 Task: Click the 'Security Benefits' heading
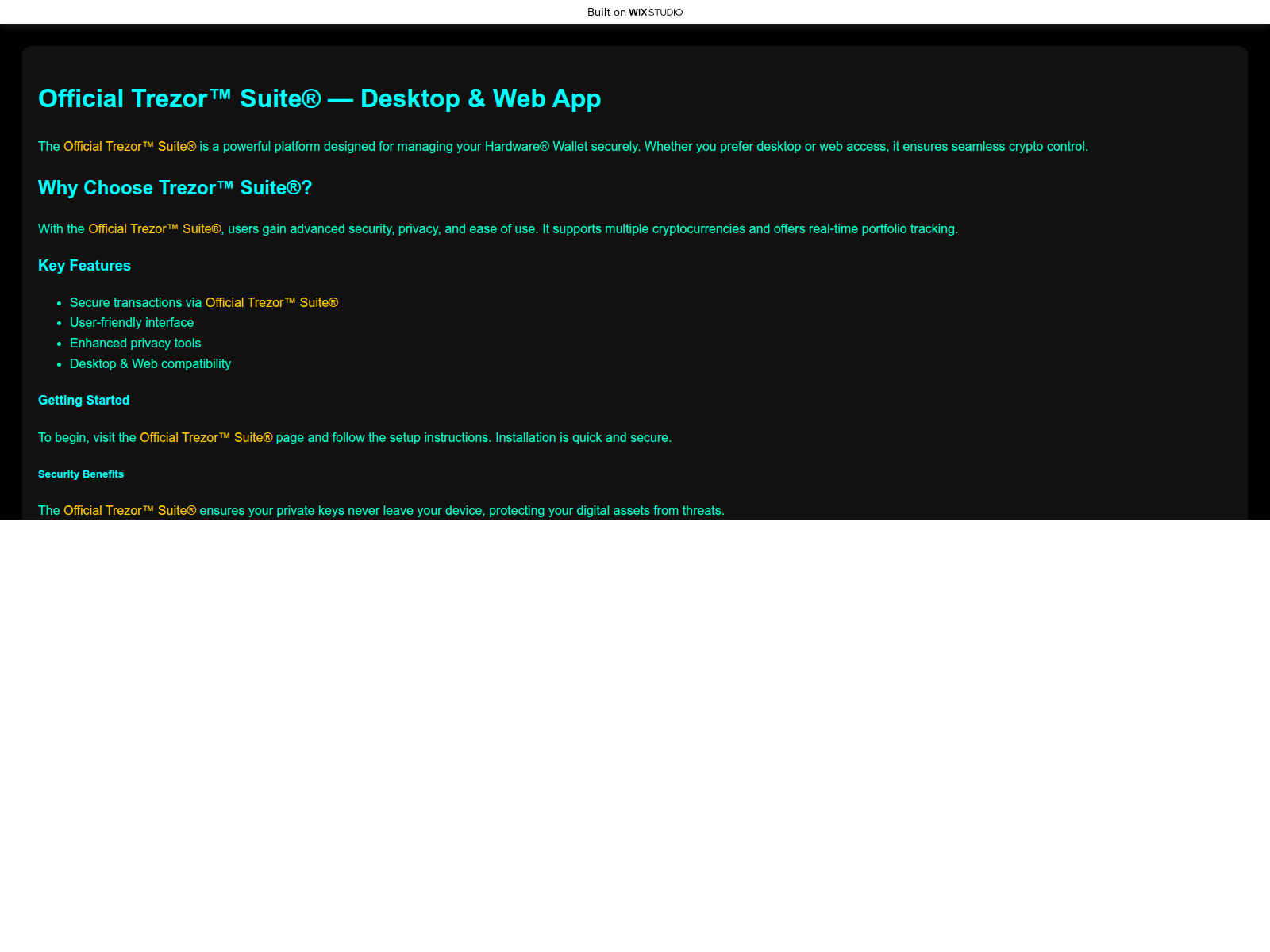[81, 474]
